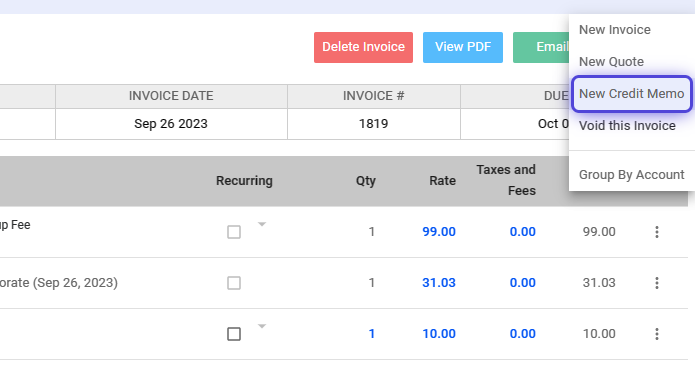The width and height of the screenshot is (695, 377).
Task: Edit the 99.00 rate value
Action: coord(439,232)
